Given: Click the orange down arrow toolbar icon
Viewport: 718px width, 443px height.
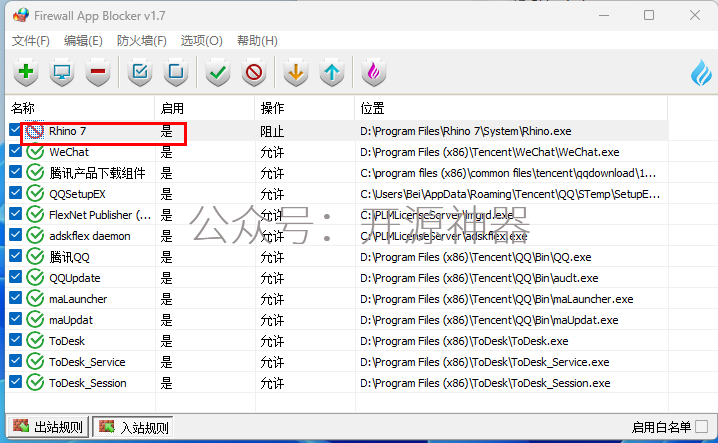Looking at the screenshot, I should [296, 72].
